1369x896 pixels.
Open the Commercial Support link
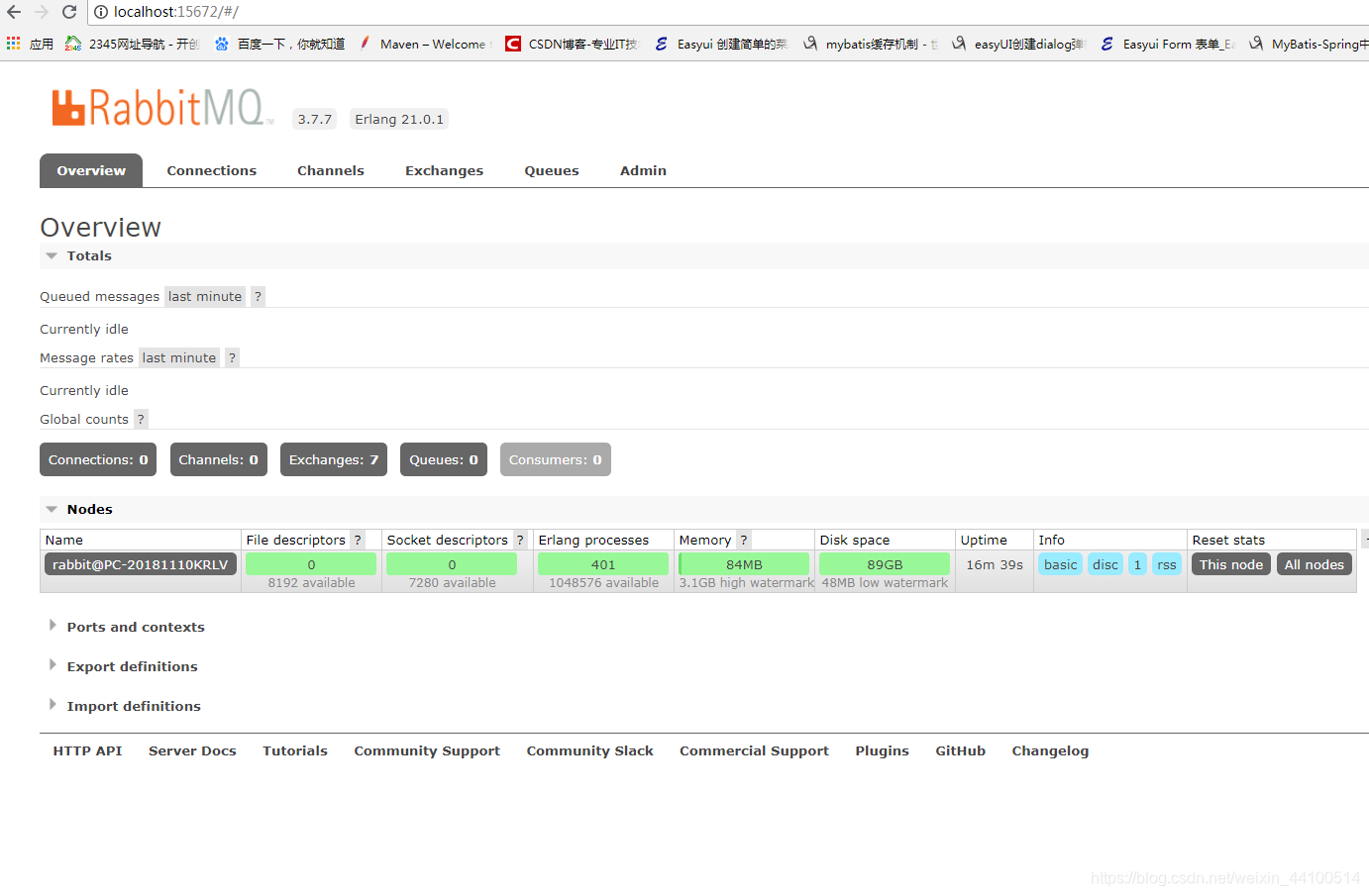[754, 750]
